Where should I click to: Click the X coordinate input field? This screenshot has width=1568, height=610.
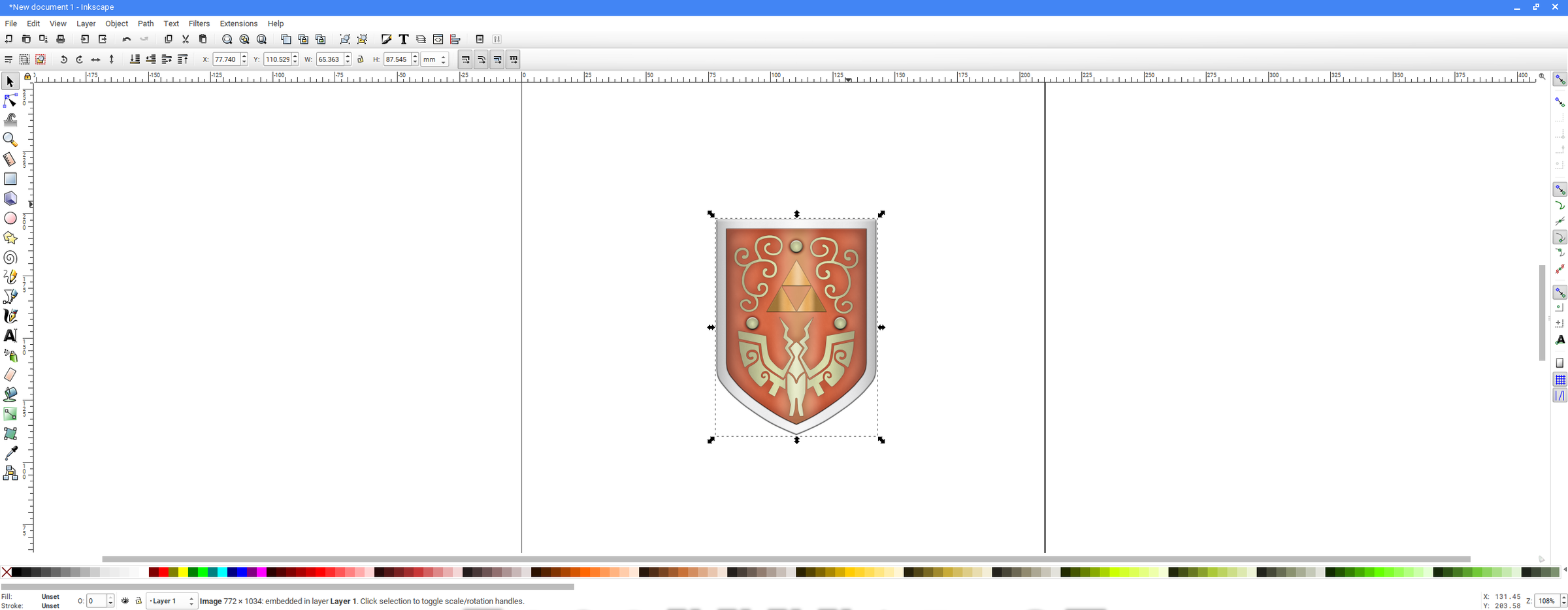tap(226, 59)
